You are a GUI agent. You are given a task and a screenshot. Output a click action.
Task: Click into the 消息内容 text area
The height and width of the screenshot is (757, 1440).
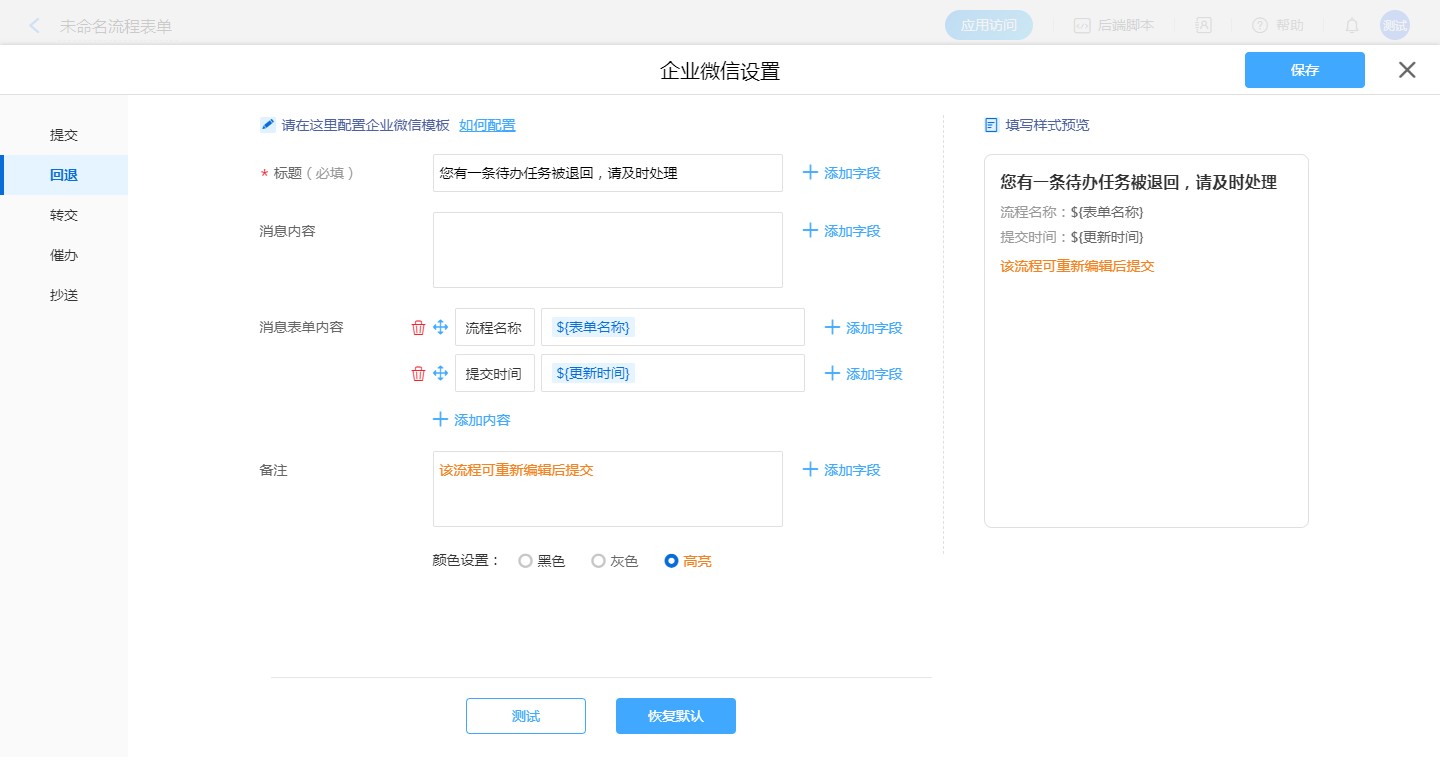[x=607, y=250]
